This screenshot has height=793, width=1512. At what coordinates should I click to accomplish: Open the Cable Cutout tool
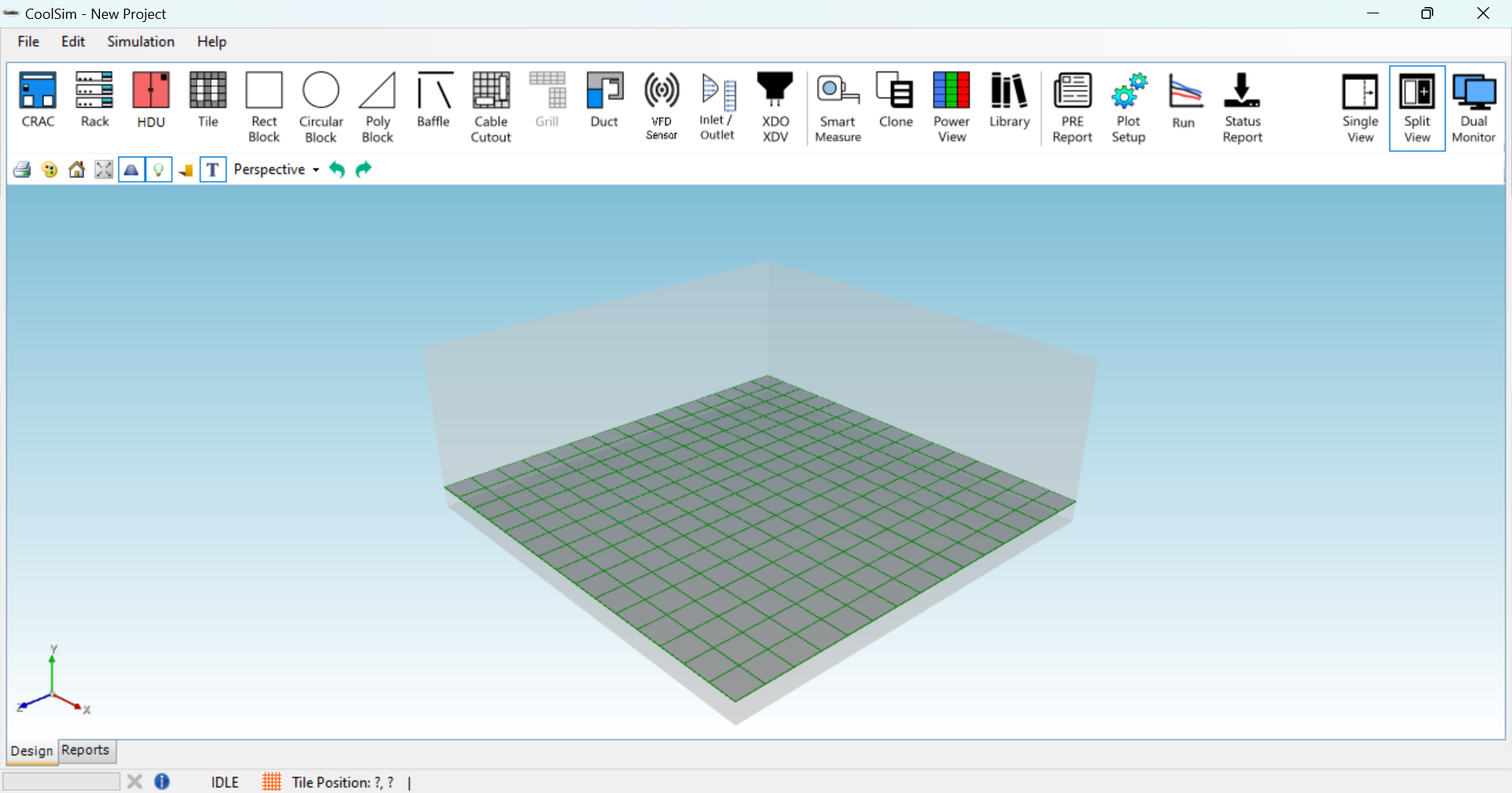click(490, 102)
